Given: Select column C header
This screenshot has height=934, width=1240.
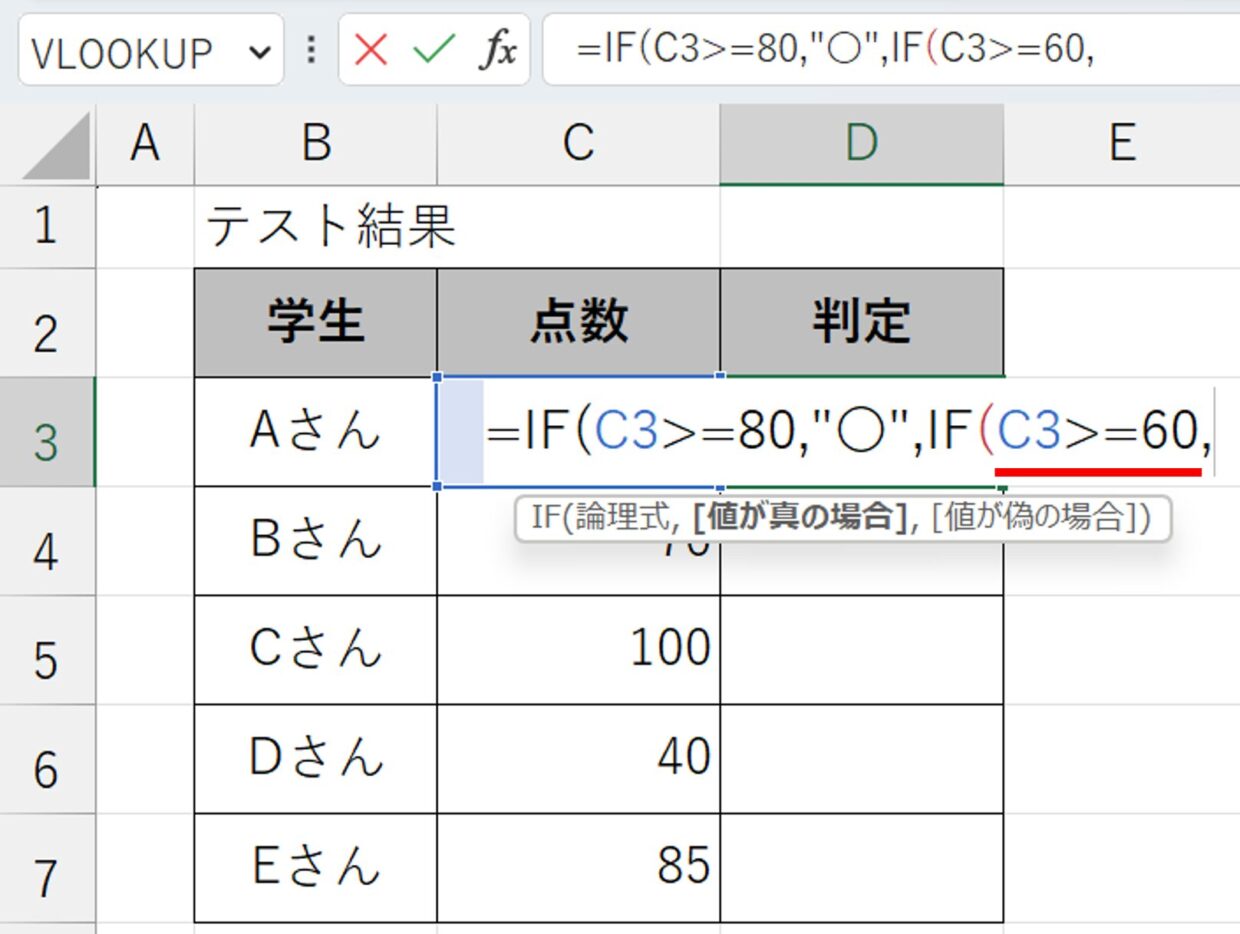Looking at the screenshot, I should click(578, 144).
